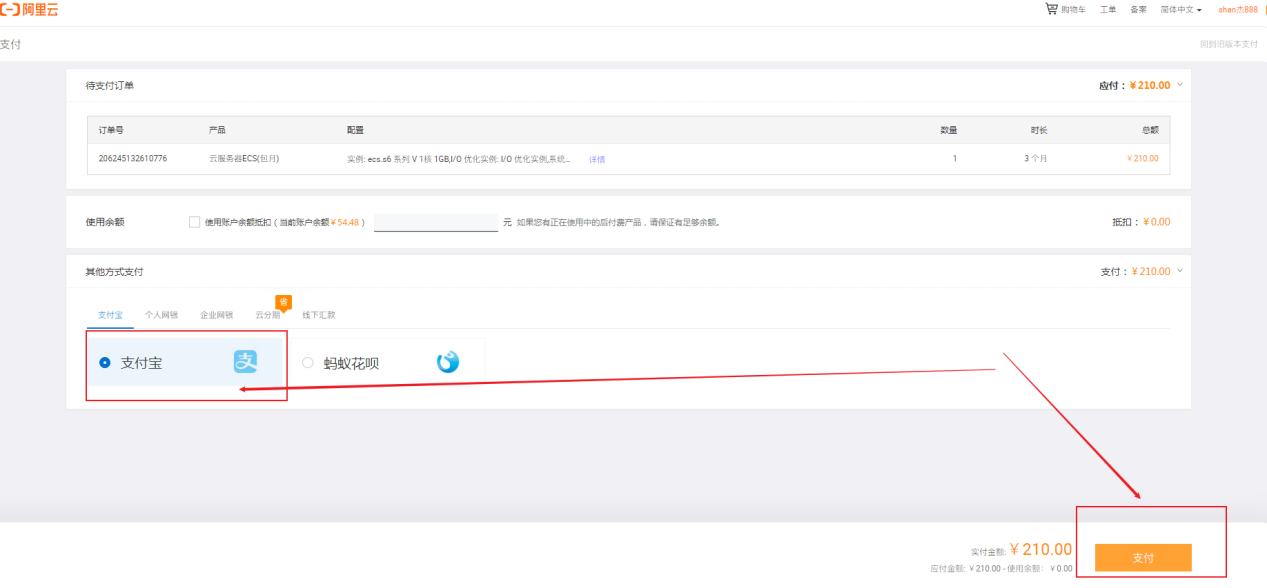1267x588 pixels.
Task: Switch to the 支付宝 payment tab
Action: (x=110, y=315)
